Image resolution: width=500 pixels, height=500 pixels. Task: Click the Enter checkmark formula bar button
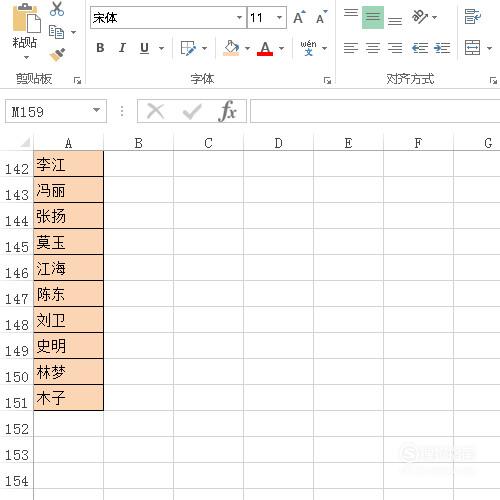coord(192,111)
